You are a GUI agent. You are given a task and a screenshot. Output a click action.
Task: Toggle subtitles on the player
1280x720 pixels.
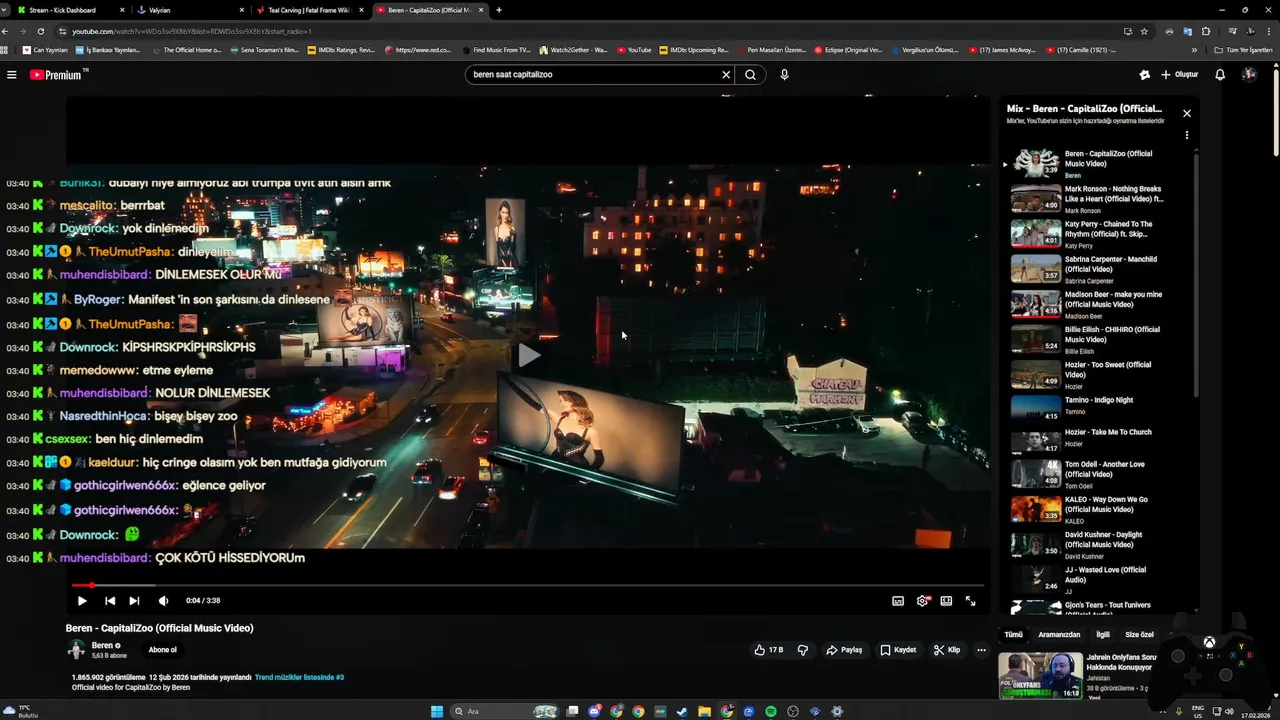[898, 601]
